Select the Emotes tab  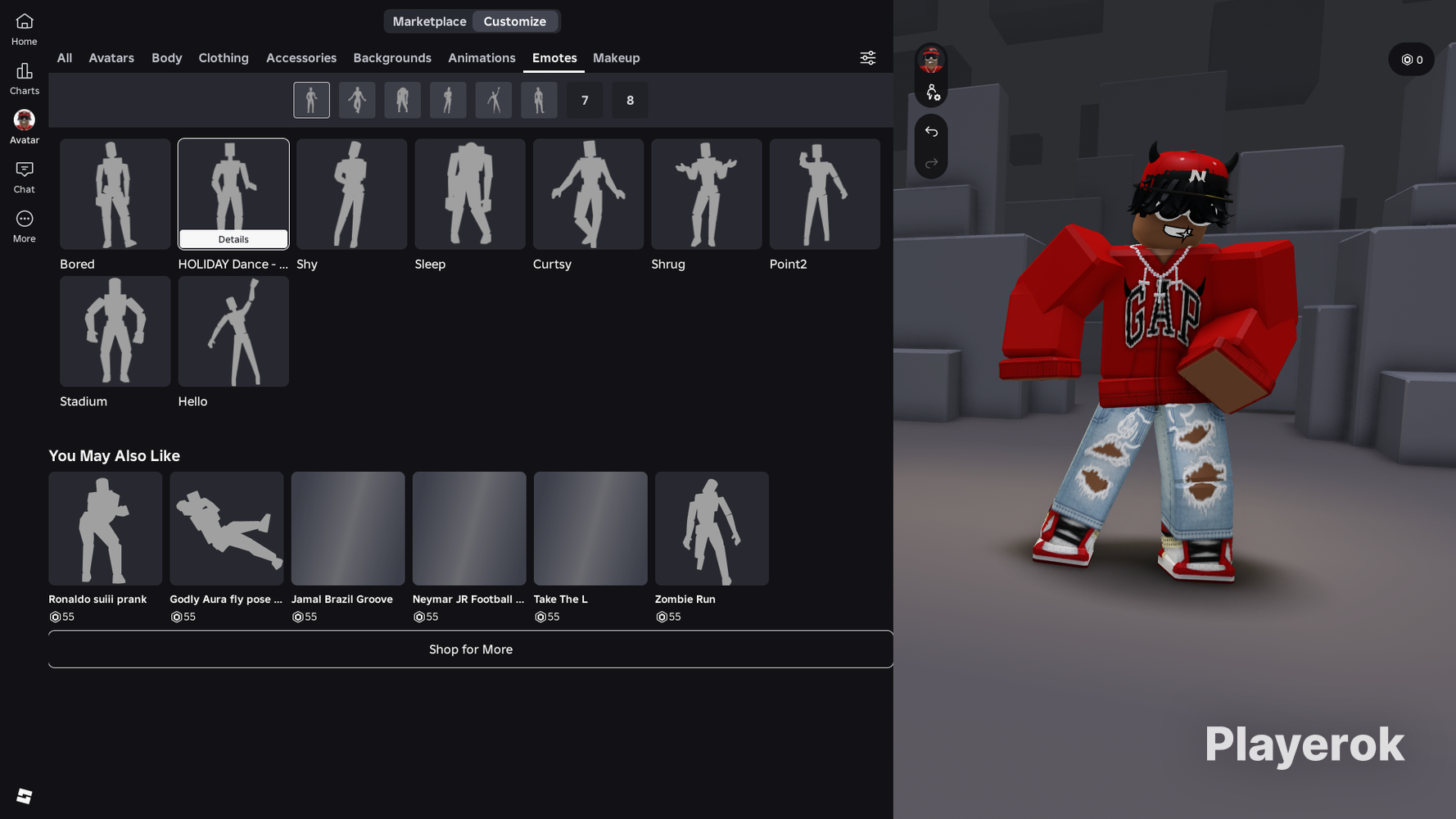(554, 58)
